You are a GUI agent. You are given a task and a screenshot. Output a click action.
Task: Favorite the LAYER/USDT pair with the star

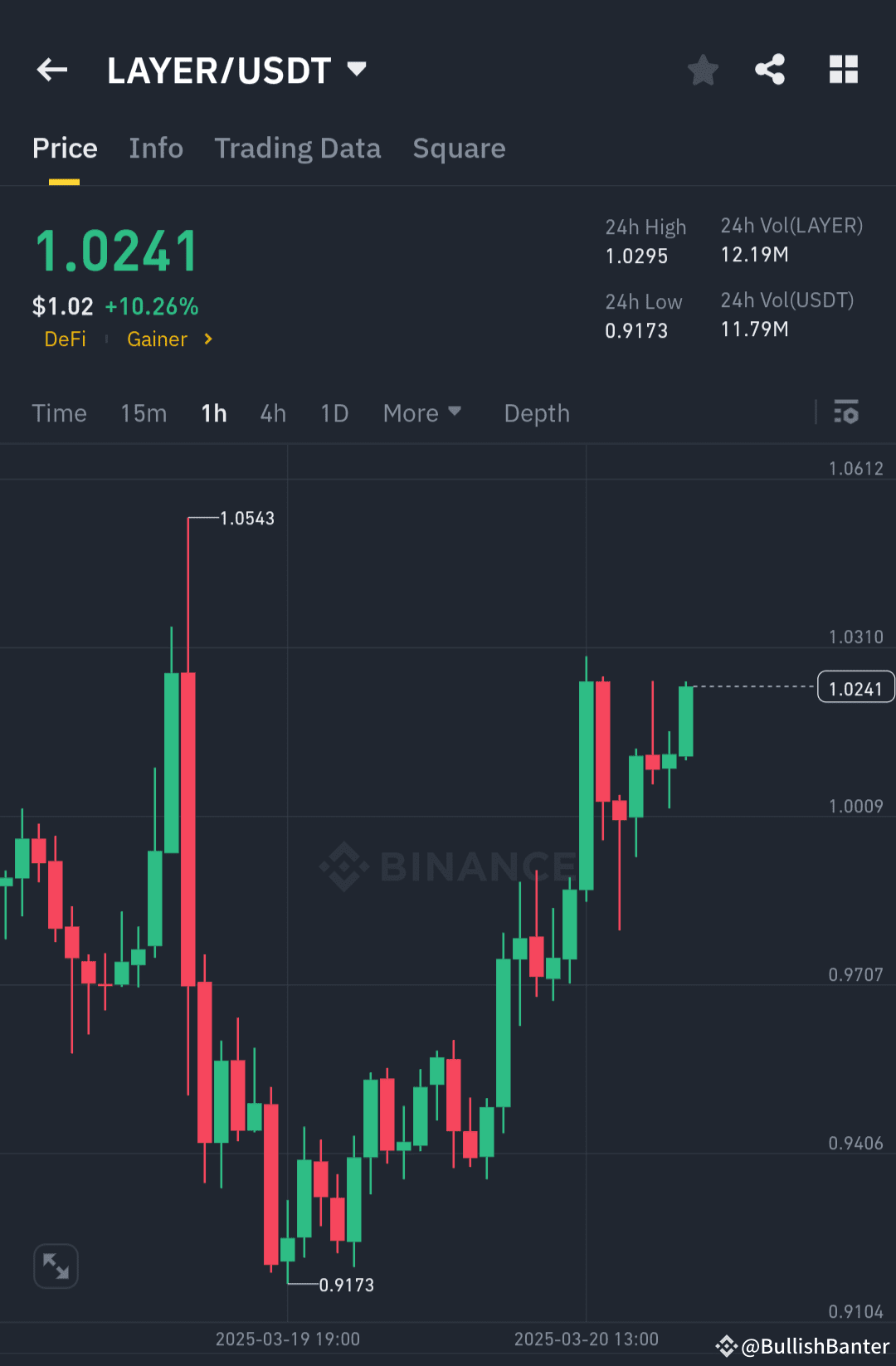point(703,70)
